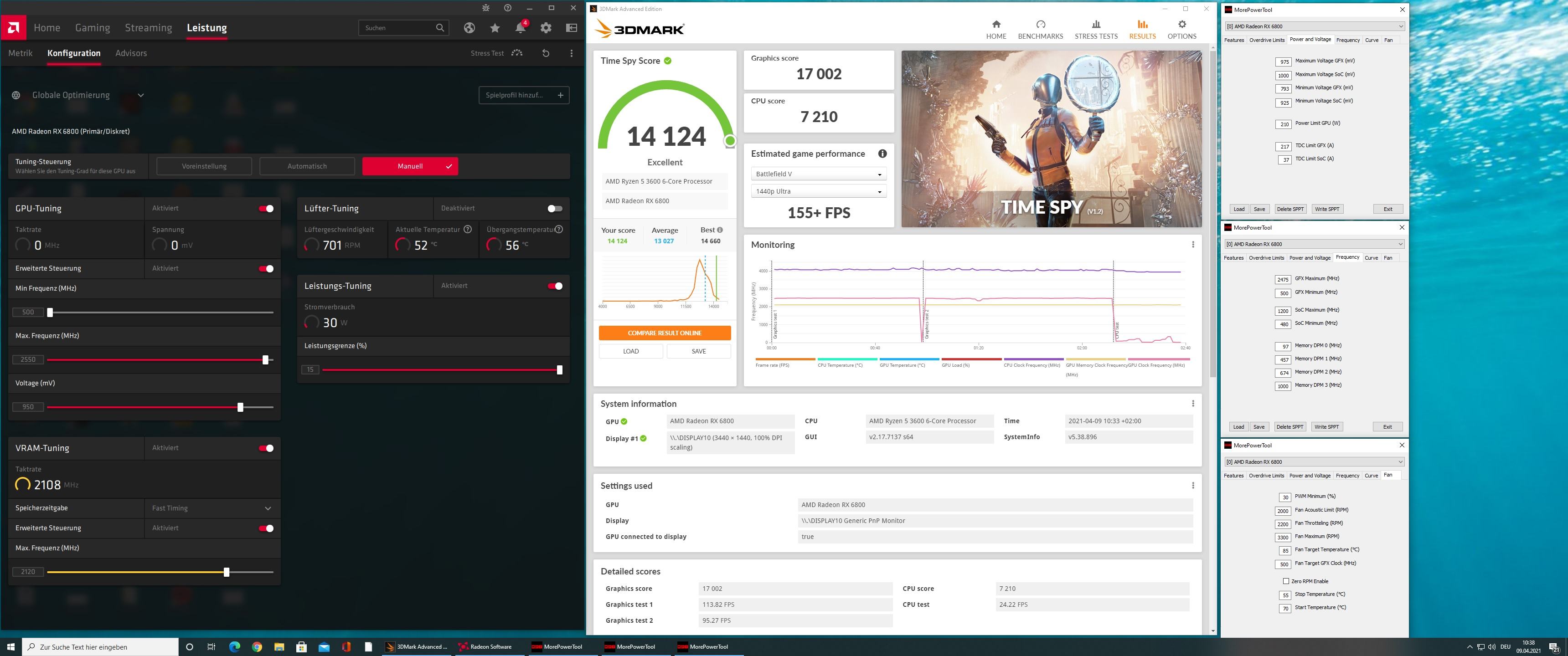1568x656 pixels.
Task: Click help icon next to Übergangstemperatur
Action: pos(559,230)
